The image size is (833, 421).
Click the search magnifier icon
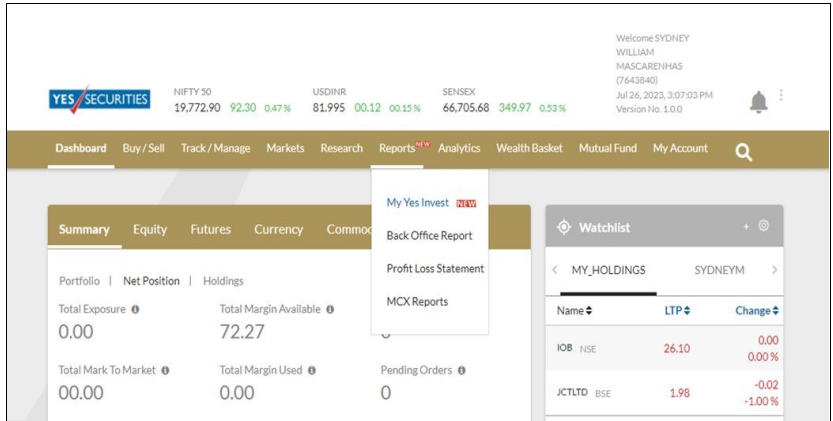(x=743, y=153)
